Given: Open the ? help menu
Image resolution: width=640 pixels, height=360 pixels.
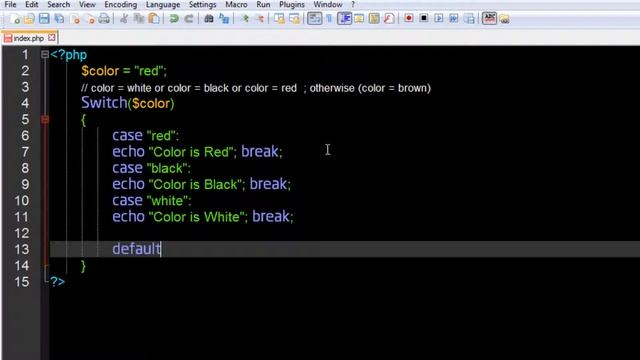Looking at the screenshot, I should click(353, 5).
